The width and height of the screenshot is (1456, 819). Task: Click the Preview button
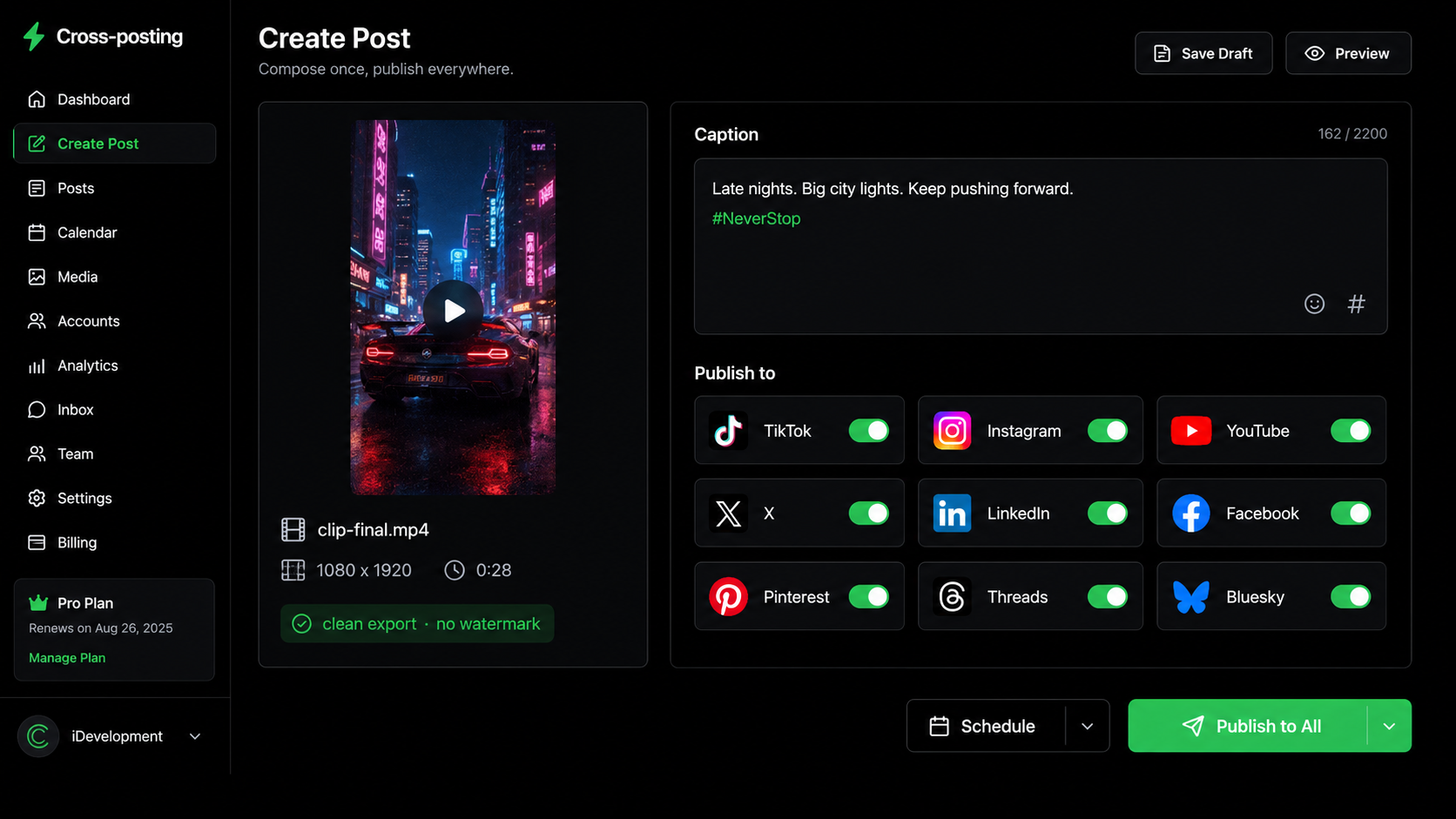tap(1348, 53)
